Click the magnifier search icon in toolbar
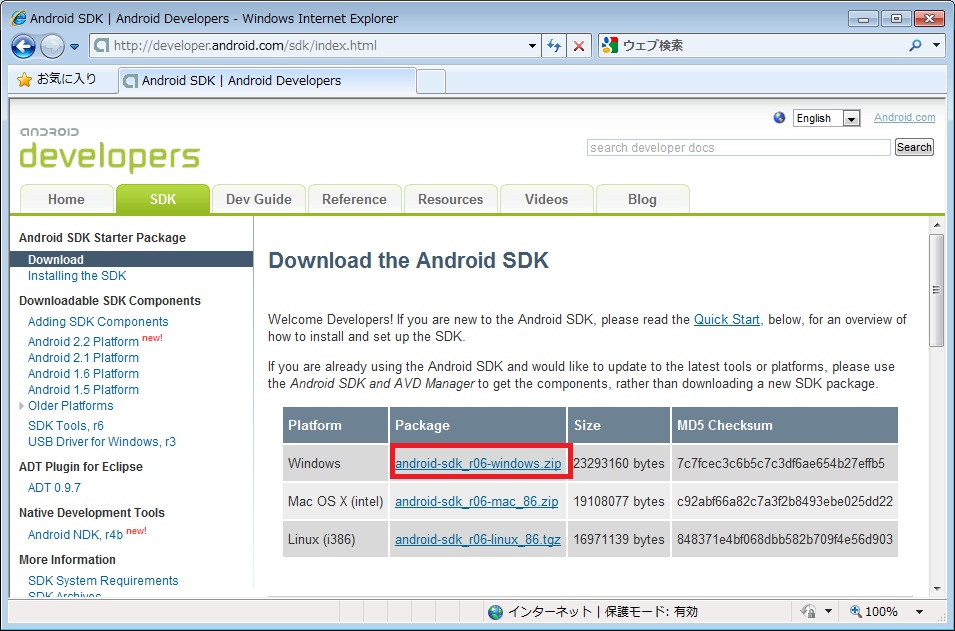 (915, 46)
